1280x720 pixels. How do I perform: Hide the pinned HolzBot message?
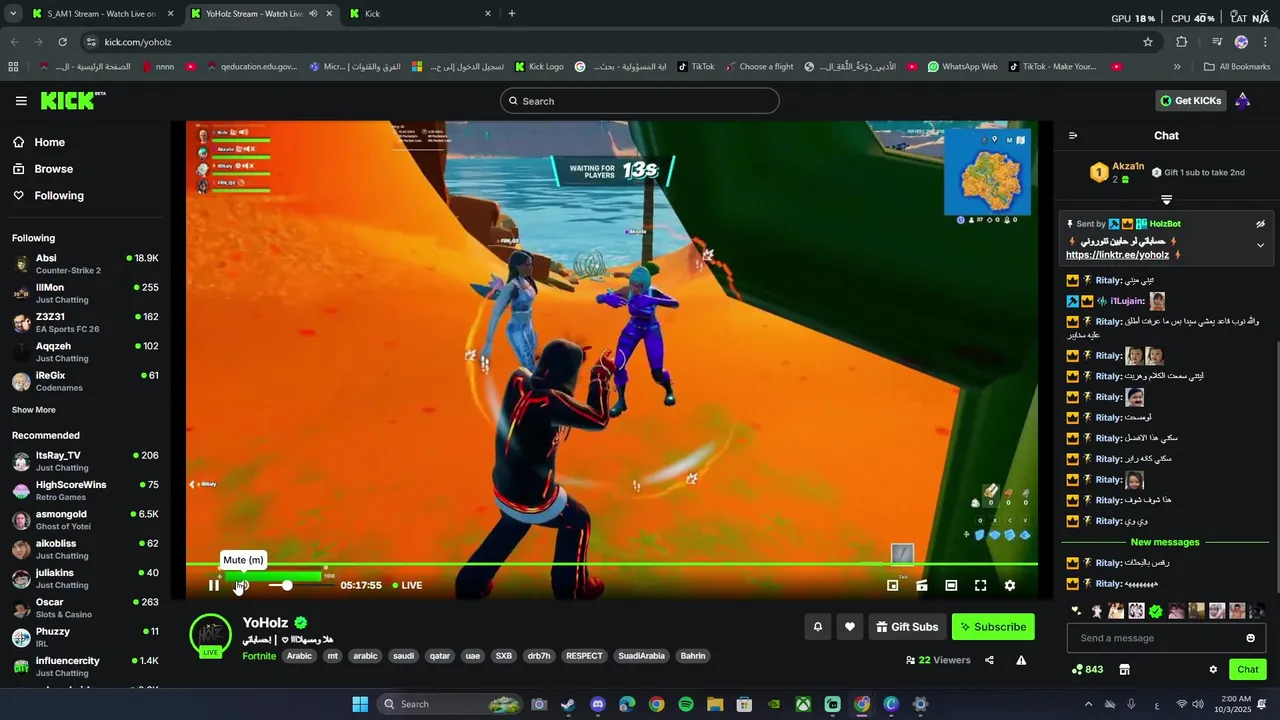(1260, 224)
